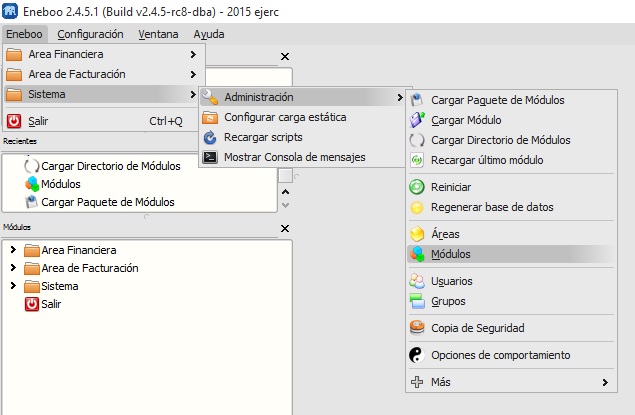635x415 pixels.
Task: Click the Usuarios people icon
Action: coord(417,281)
